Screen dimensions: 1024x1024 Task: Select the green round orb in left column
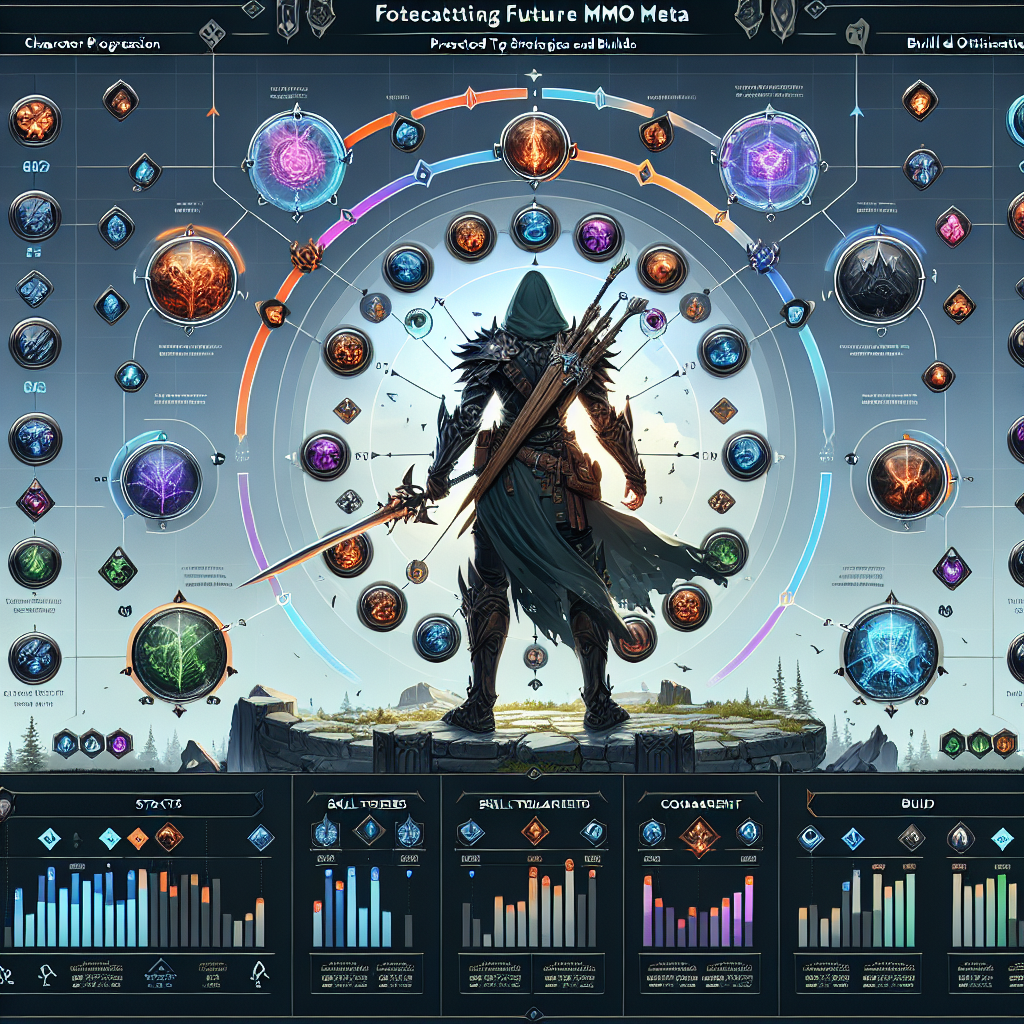[x=33, y=564]
